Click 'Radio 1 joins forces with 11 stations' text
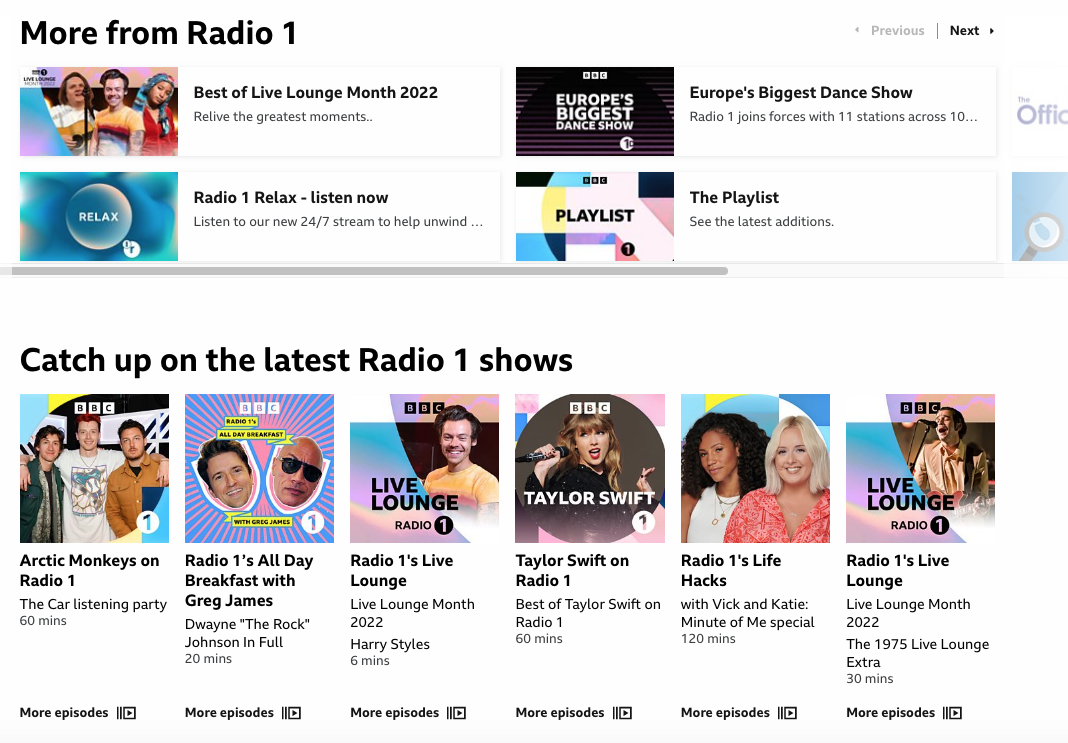Screen dimensions: 1068x743 (834, 116)
